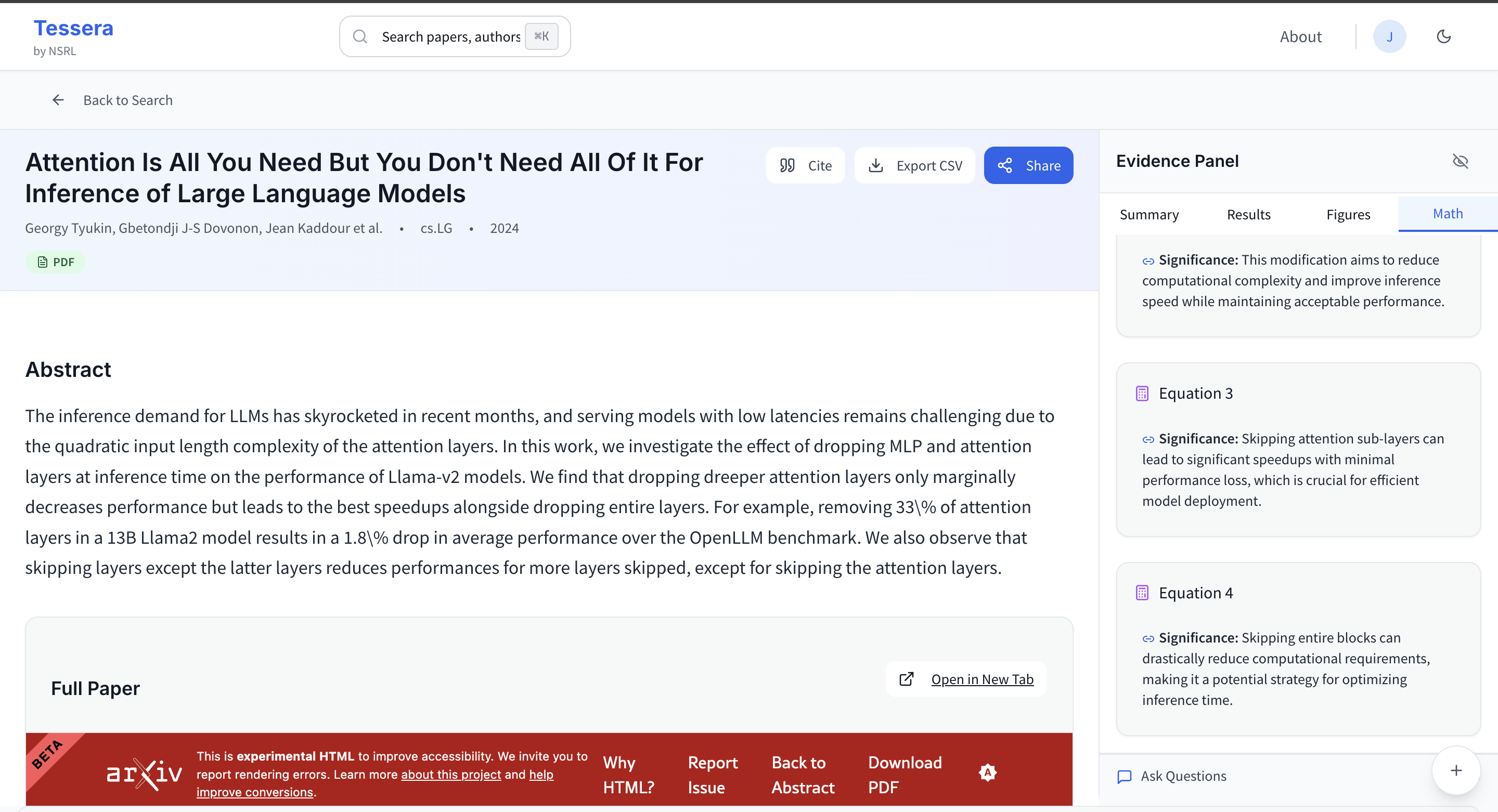Click Download PDF in arXiv banner
Image resolution: width=1498 pixels, height=812 pixels.
(905, 775)
